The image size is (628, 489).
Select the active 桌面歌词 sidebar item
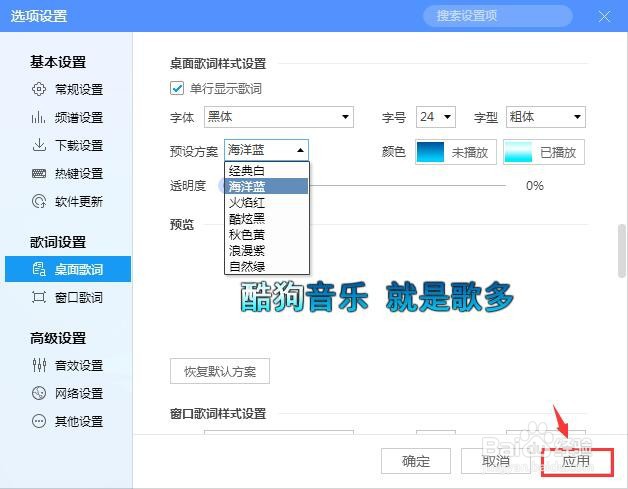tap(68, 269)
